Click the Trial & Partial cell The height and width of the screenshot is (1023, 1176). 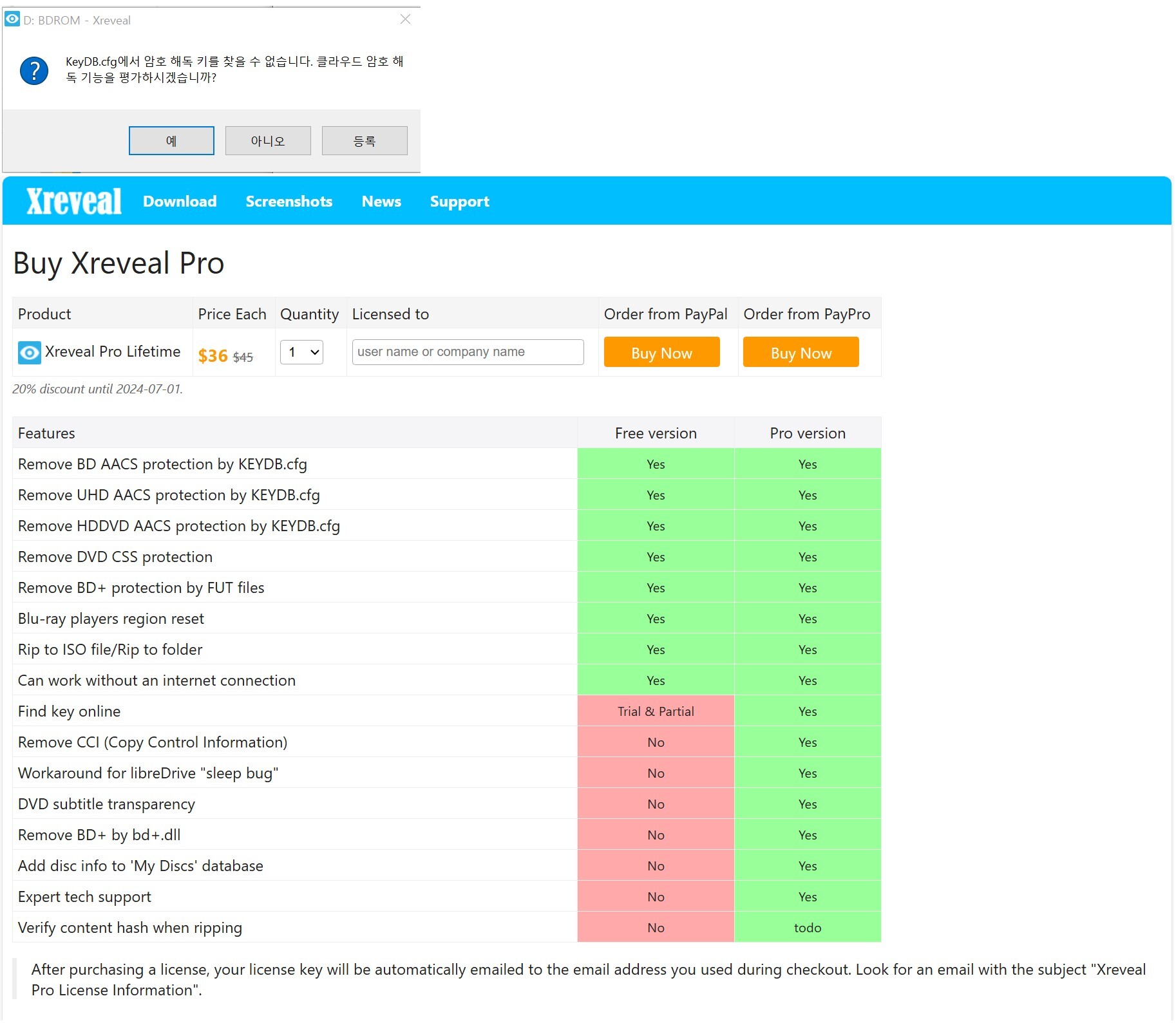[x=656, y=711]
